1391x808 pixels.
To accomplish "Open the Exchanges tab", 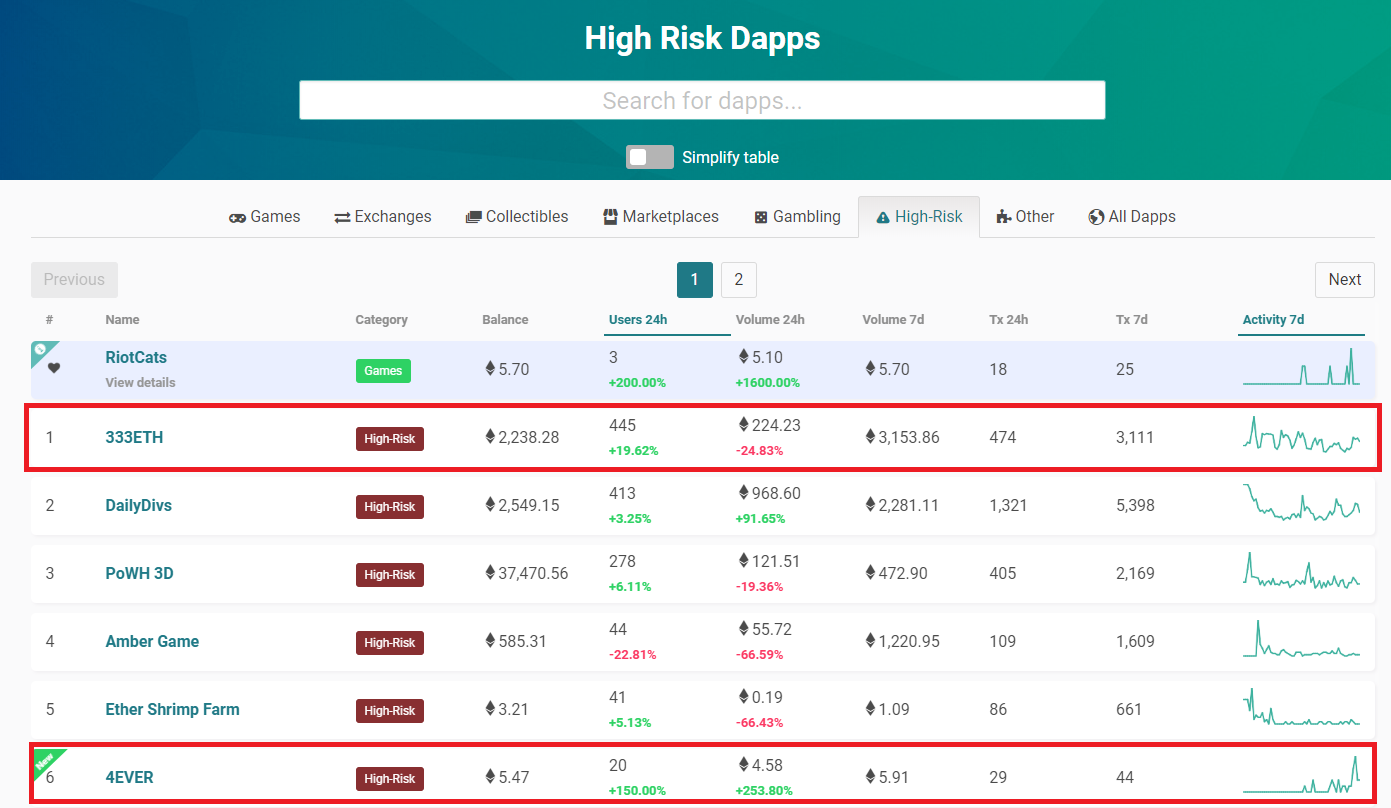I will (x=383, y=217).
